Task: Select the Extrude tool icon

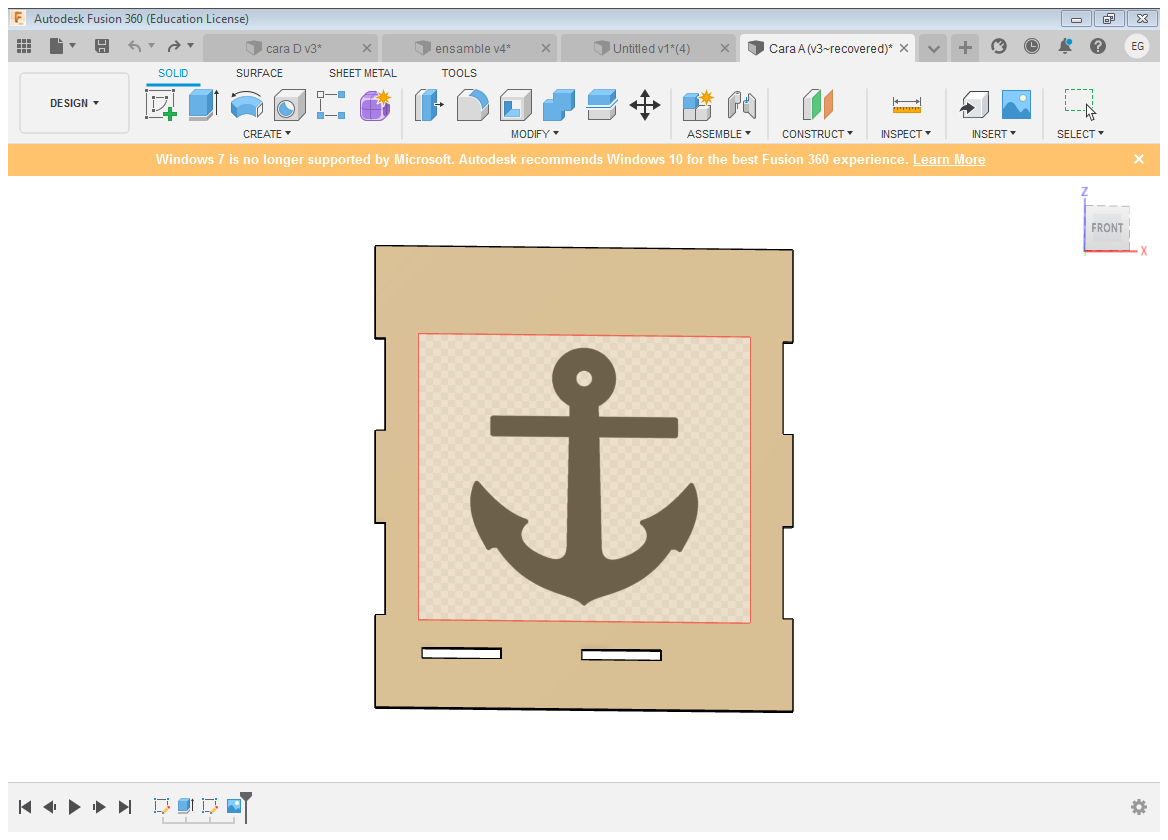Action: pos(203,105)
